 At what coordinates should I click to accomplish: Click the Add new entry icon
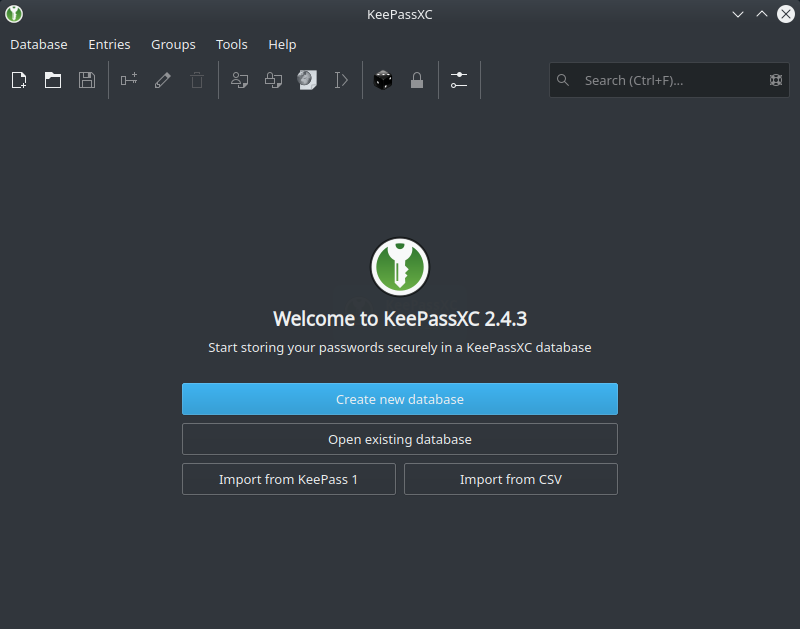click(129, 80)
